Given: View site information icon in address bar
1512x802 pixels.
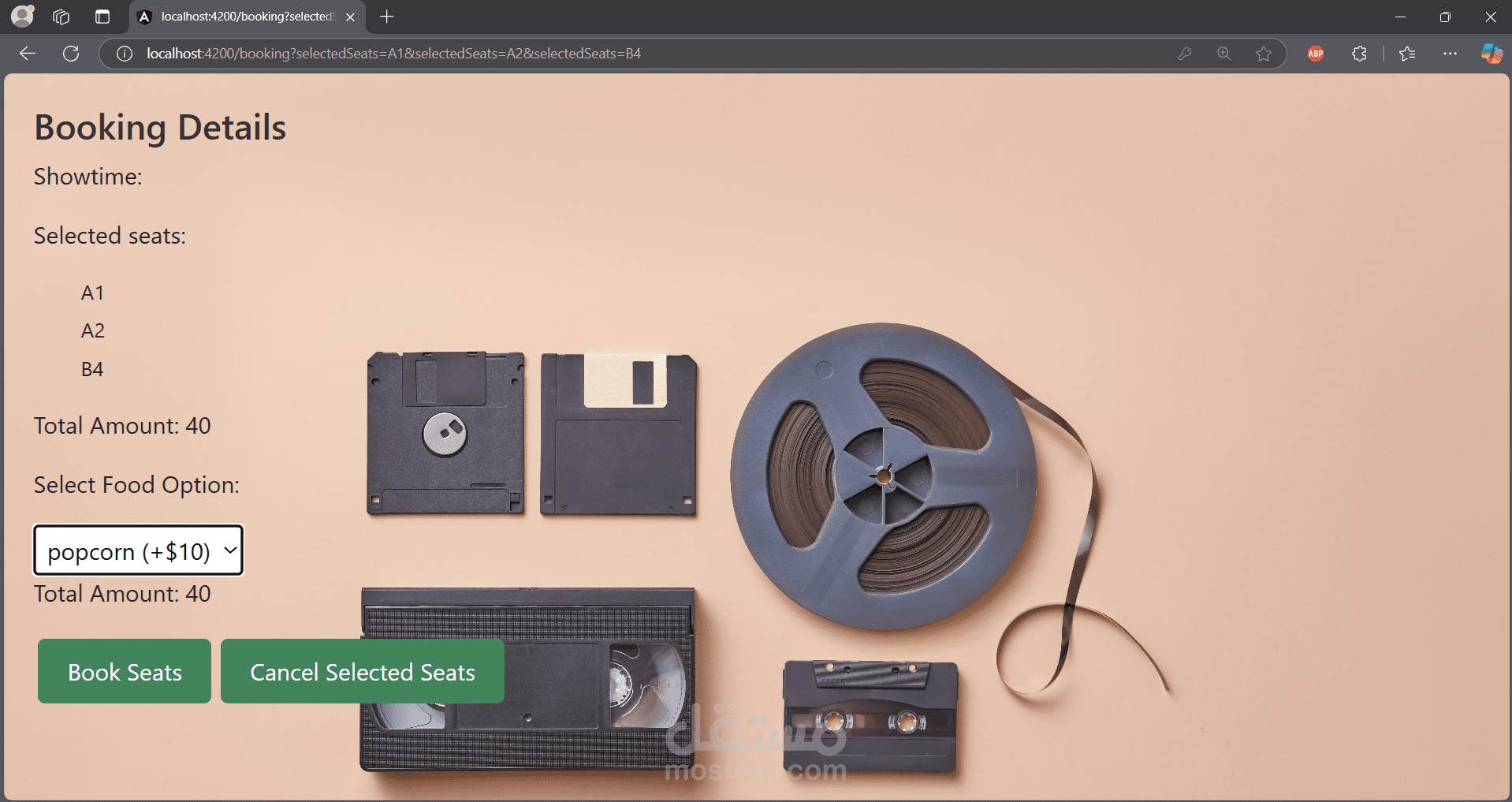Looking at the screenshot, I should (124, 54).
